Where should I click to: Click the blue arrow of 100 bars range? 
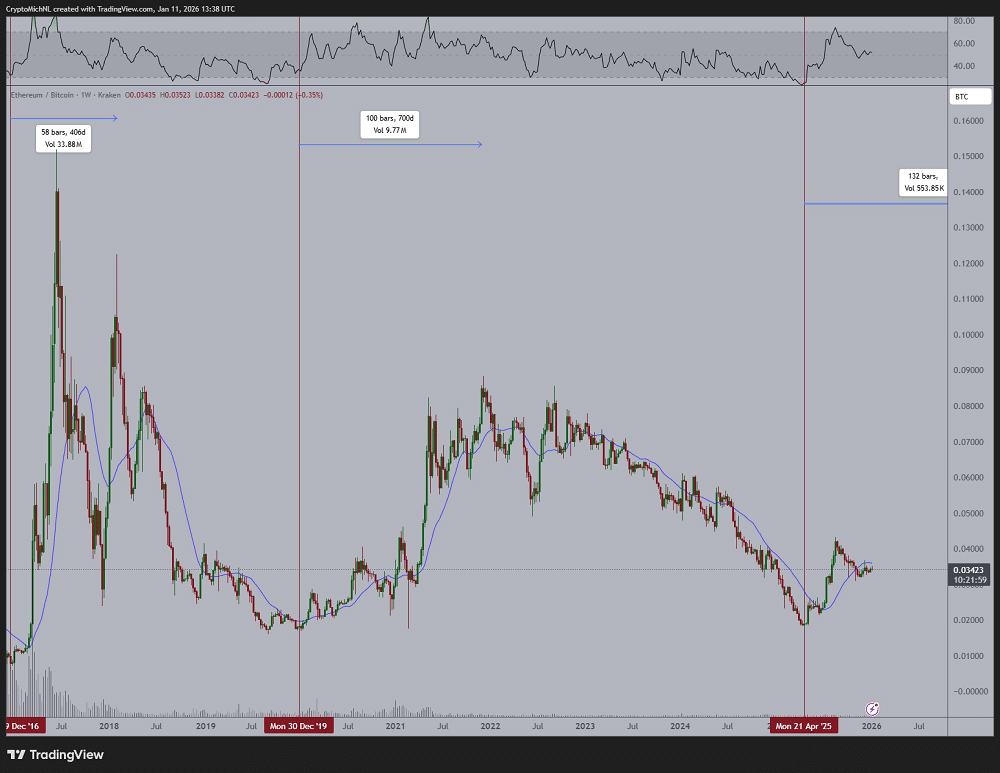[x=390, y=145]
